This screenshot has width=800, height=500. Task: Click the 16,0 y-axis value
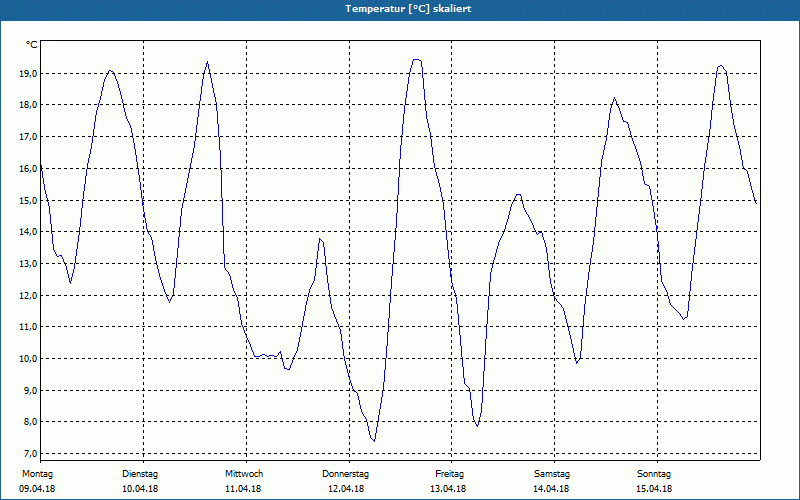tap(28, 168)
